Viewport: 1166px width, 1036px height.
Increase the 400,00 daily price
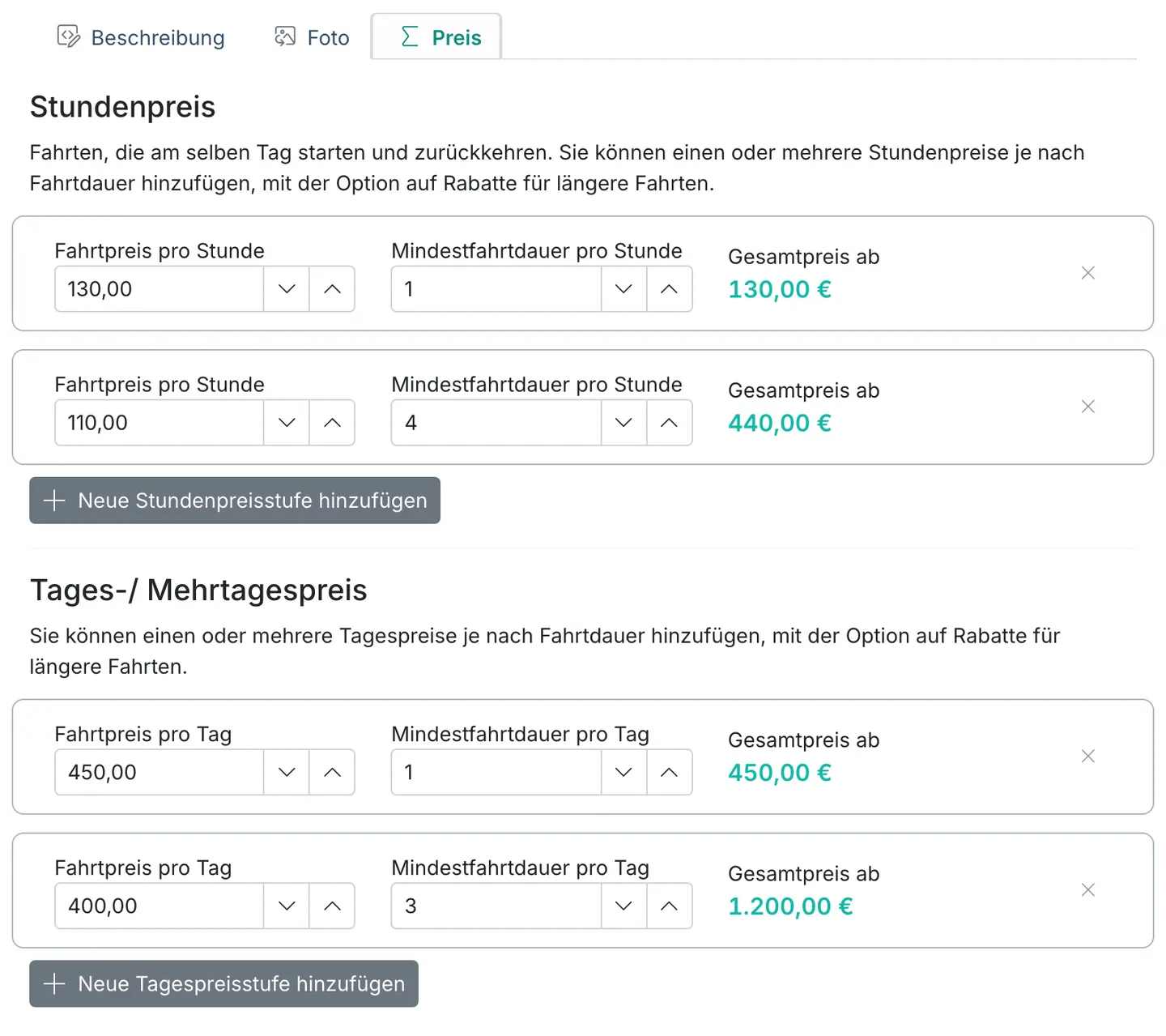tap(332, 906)
